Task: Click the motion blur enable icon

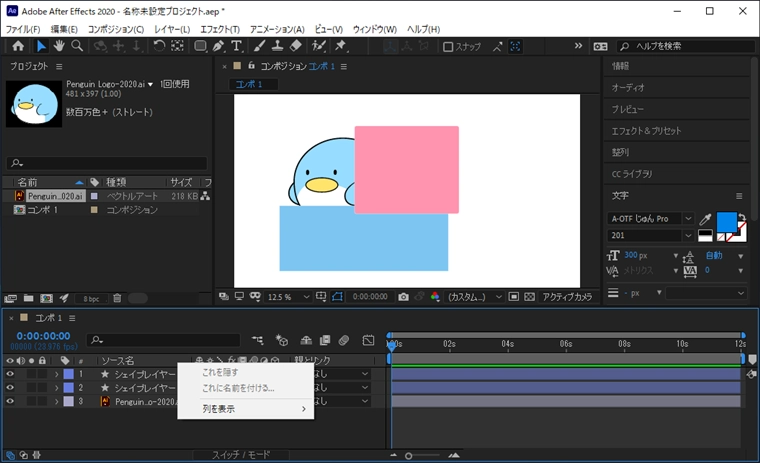Action: 344,340
